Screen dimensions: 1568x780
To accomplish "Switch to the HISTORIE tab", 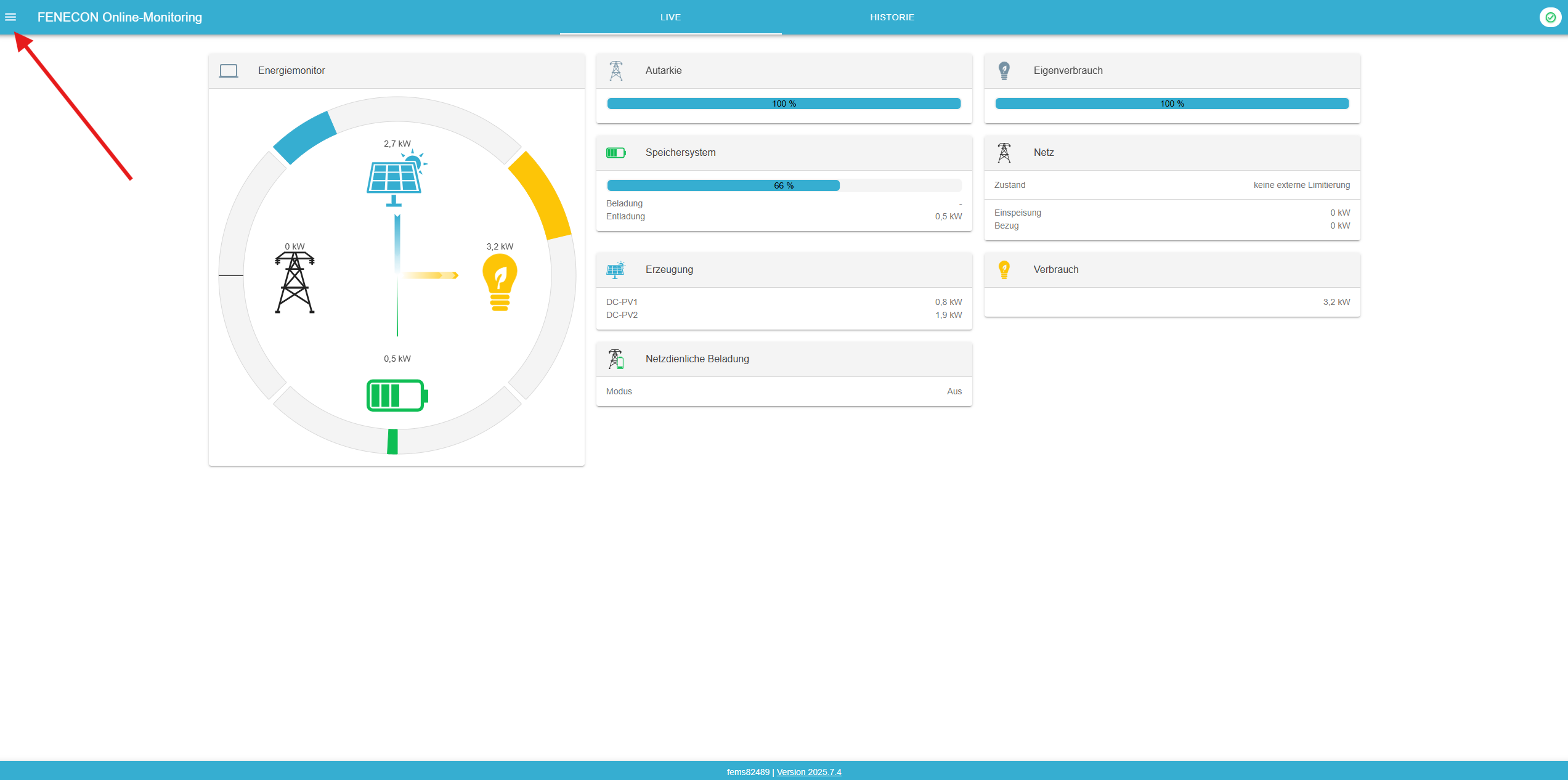I will coord(892,17).
